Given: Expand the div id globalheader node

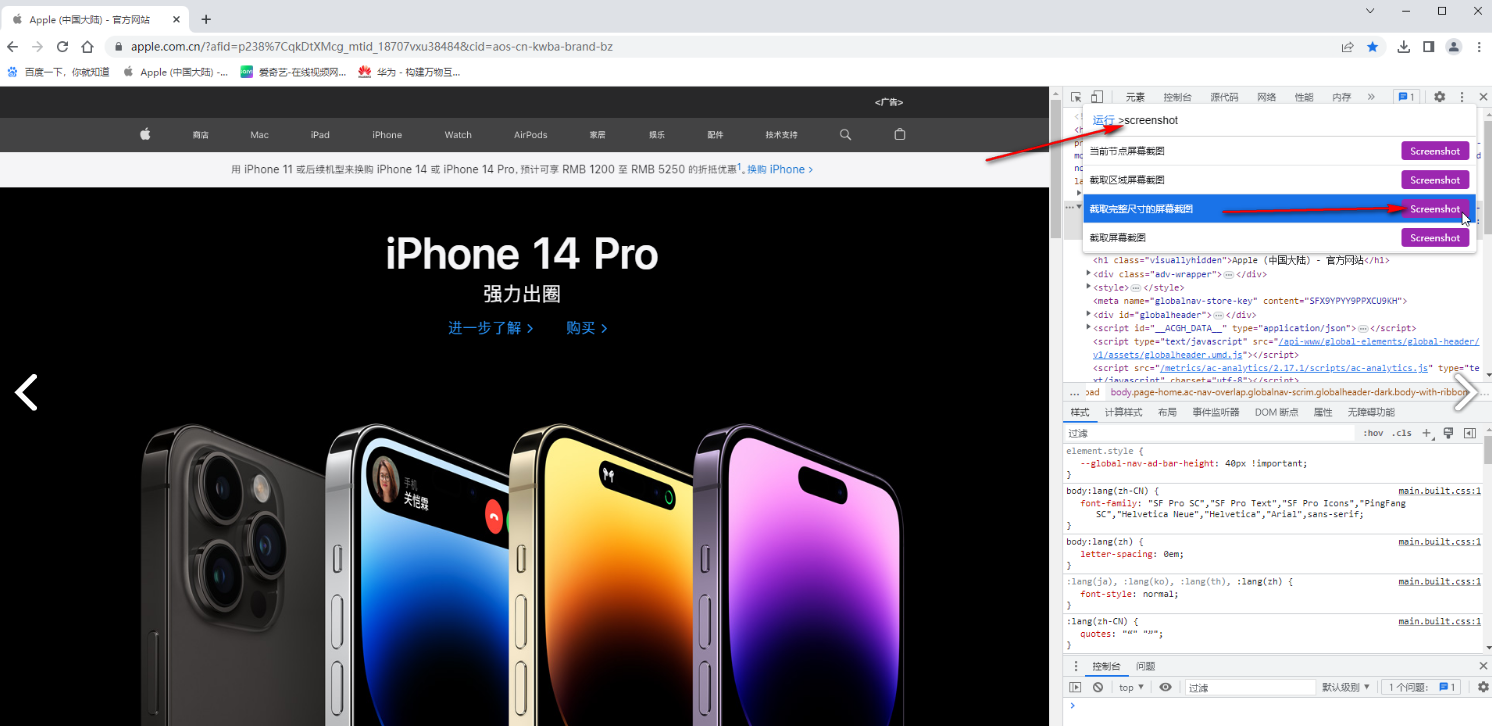Looking at the screenshot, I should tap(1089, 314).
